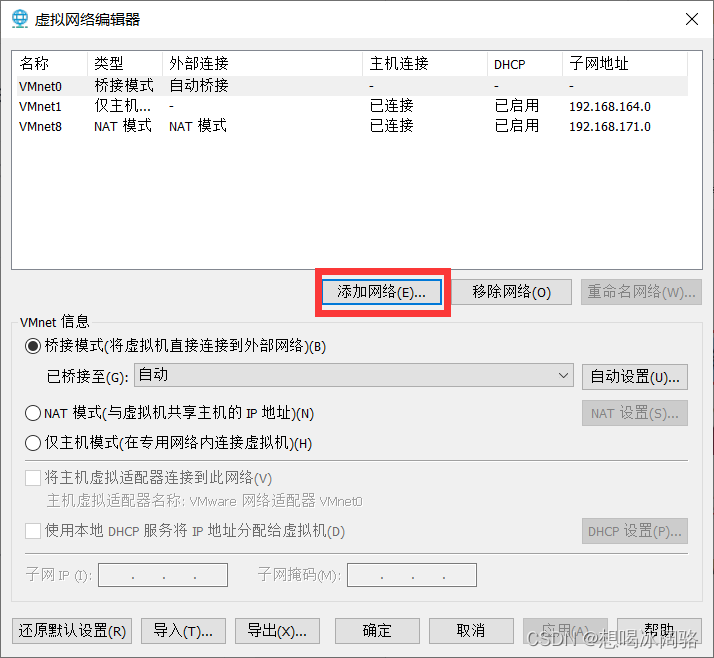This screenshot has width=714, height=658.
Task: Cancel with the 取消 button
Action: pos(471,631)
